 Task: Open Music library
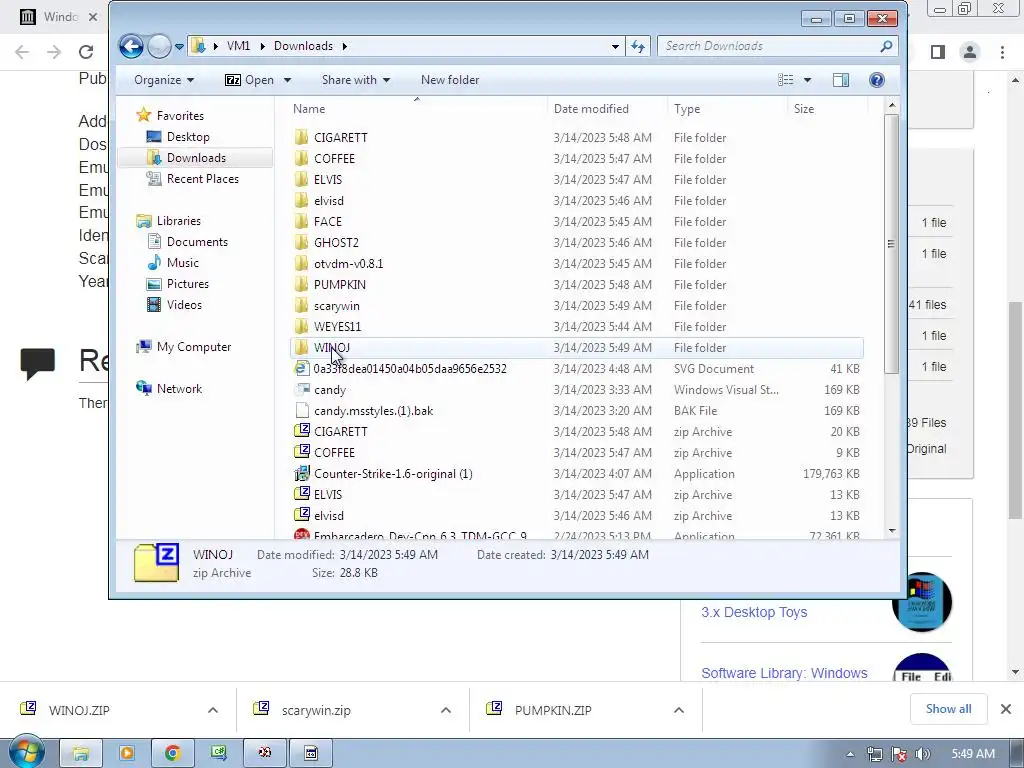tap(182, 263)
